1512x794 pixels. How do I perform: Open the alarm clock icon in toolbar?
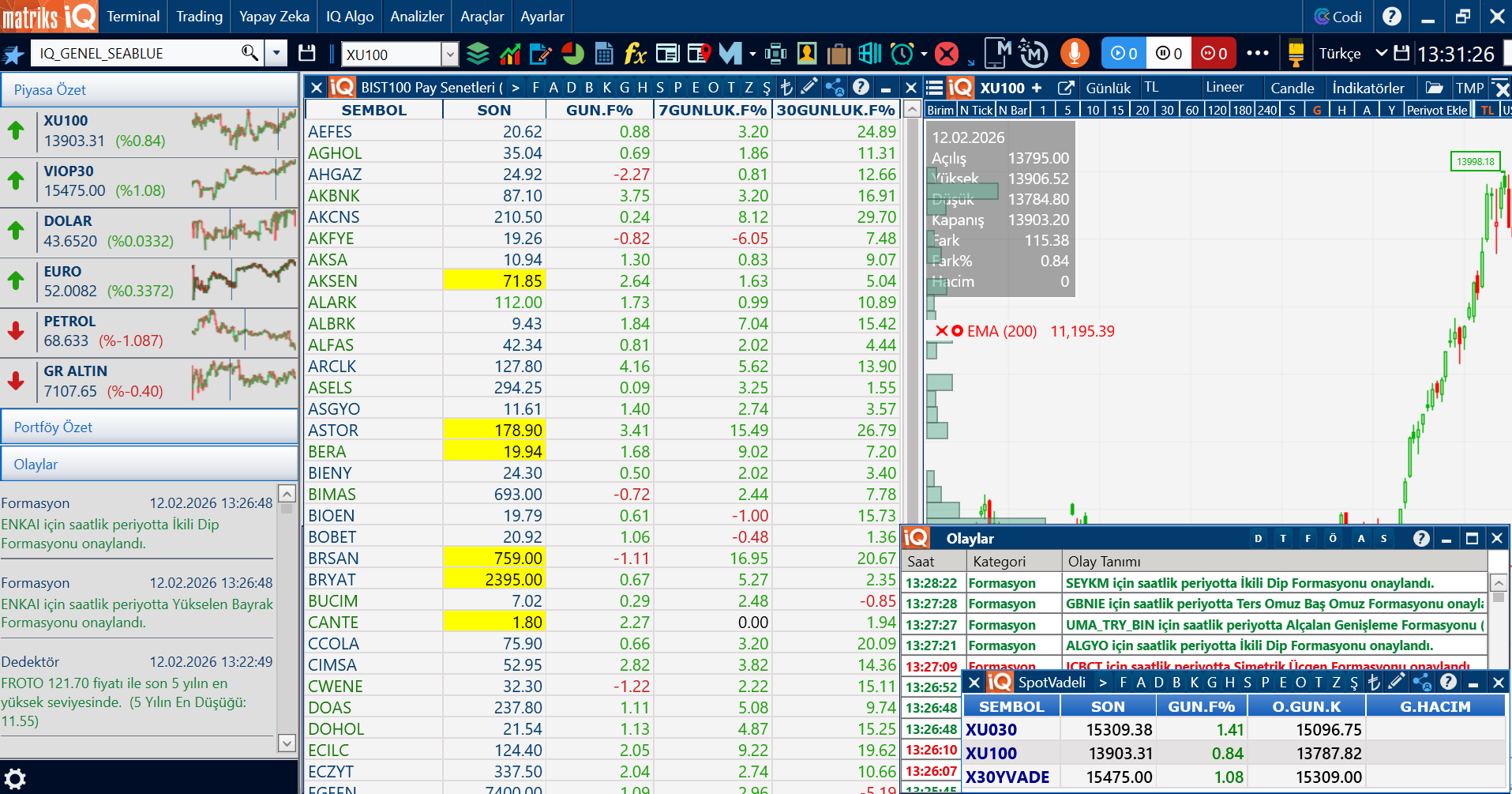(902, 53)
